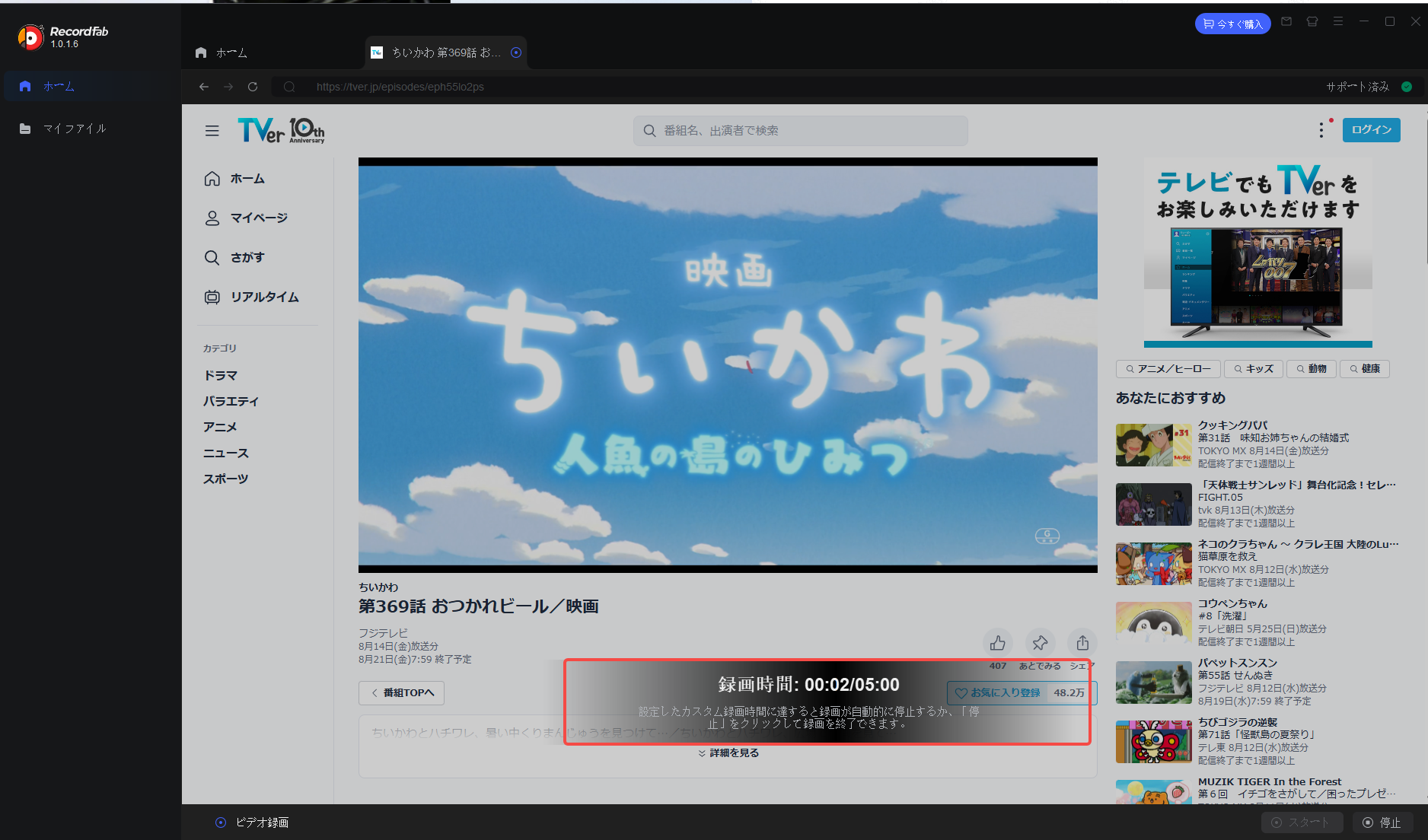Click the 停止 stop recording button

pos(1382,822)
